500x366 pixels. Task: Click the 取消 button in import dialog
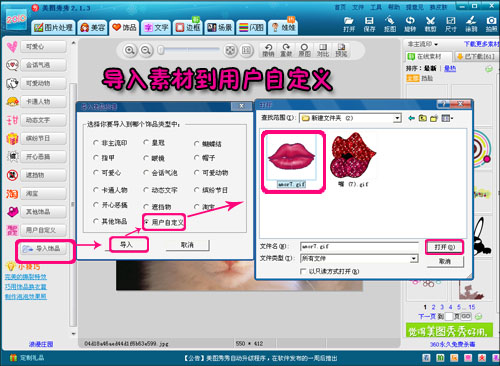point(187,245)
